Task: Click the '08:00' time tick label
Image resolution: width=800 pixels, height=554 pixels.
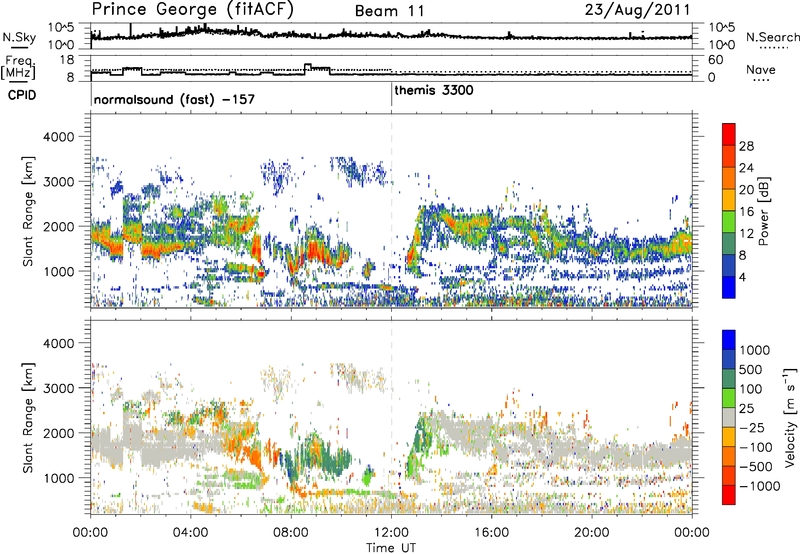Action: tap(291, 533)
